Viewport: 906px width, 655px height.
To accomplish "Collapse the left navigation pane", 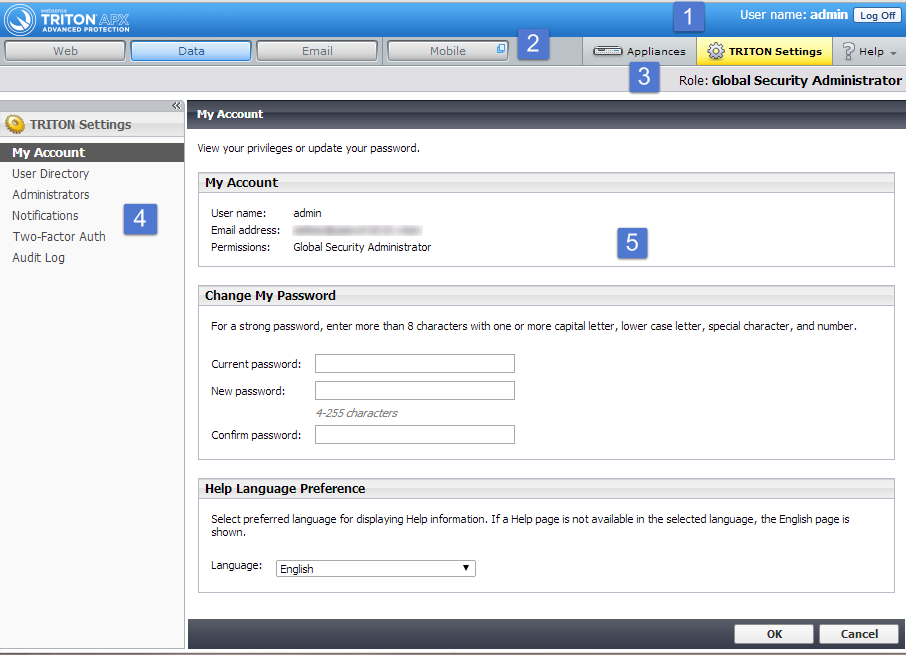I will 176,105.
